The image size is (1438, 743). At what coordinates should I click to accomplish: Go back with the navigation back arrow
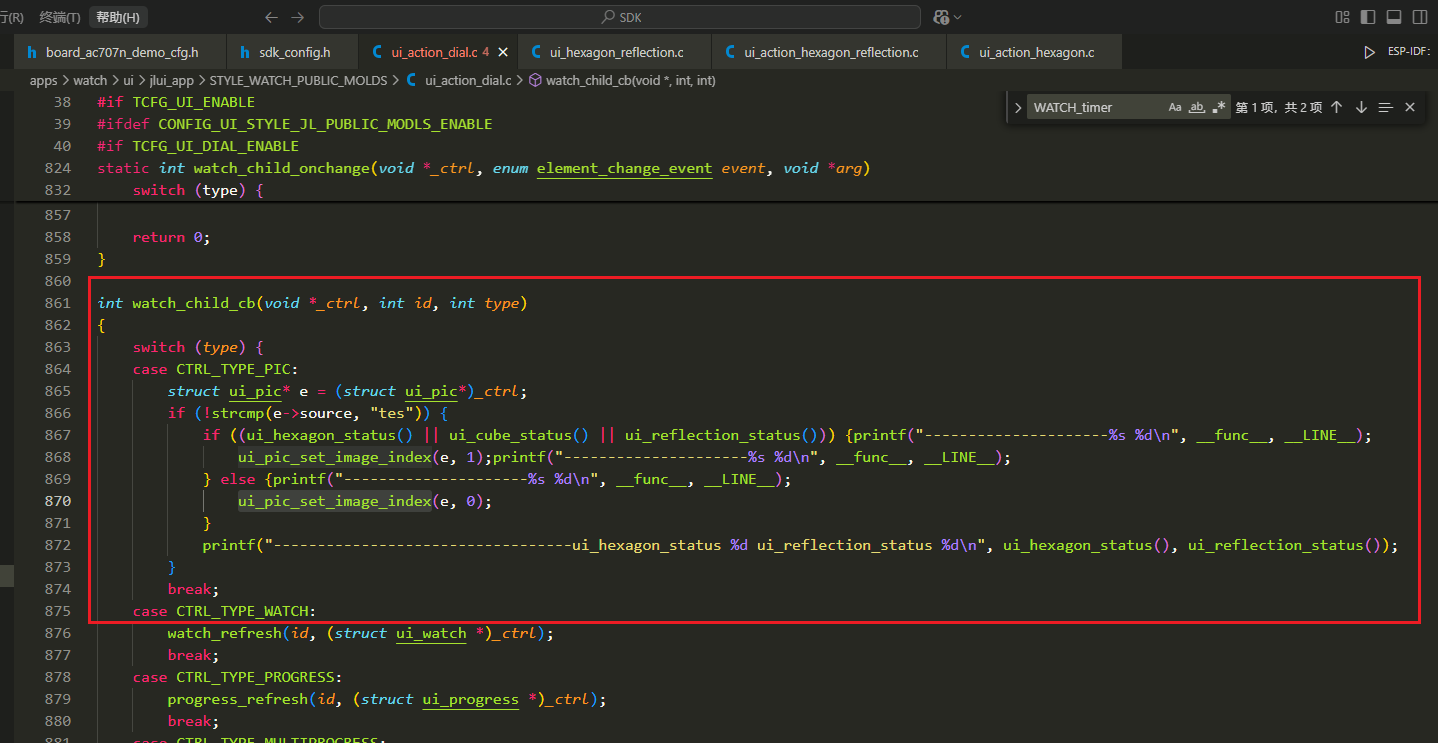pos(272,17)
